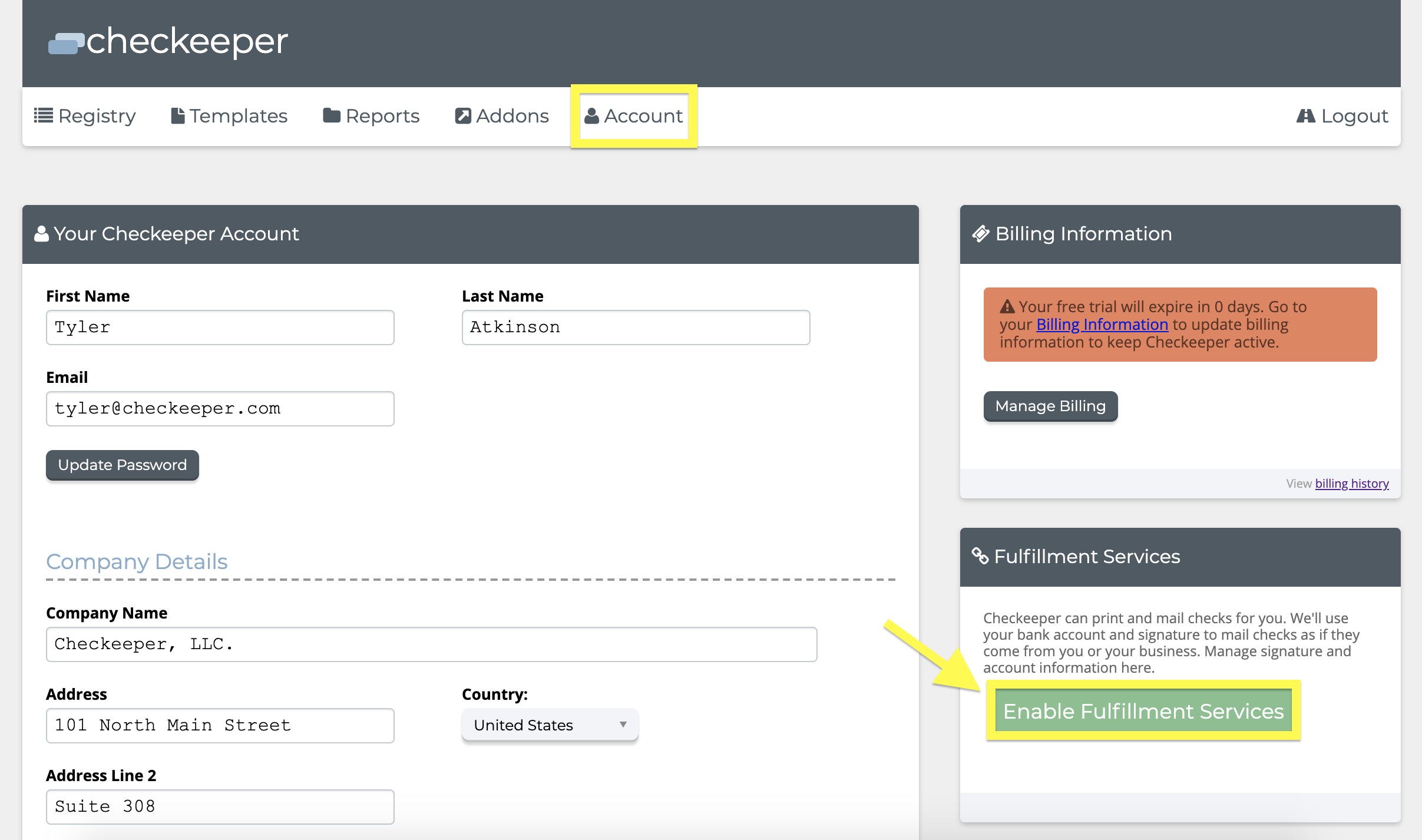Follow the Billing Information link in the alert

[1102, 325]
